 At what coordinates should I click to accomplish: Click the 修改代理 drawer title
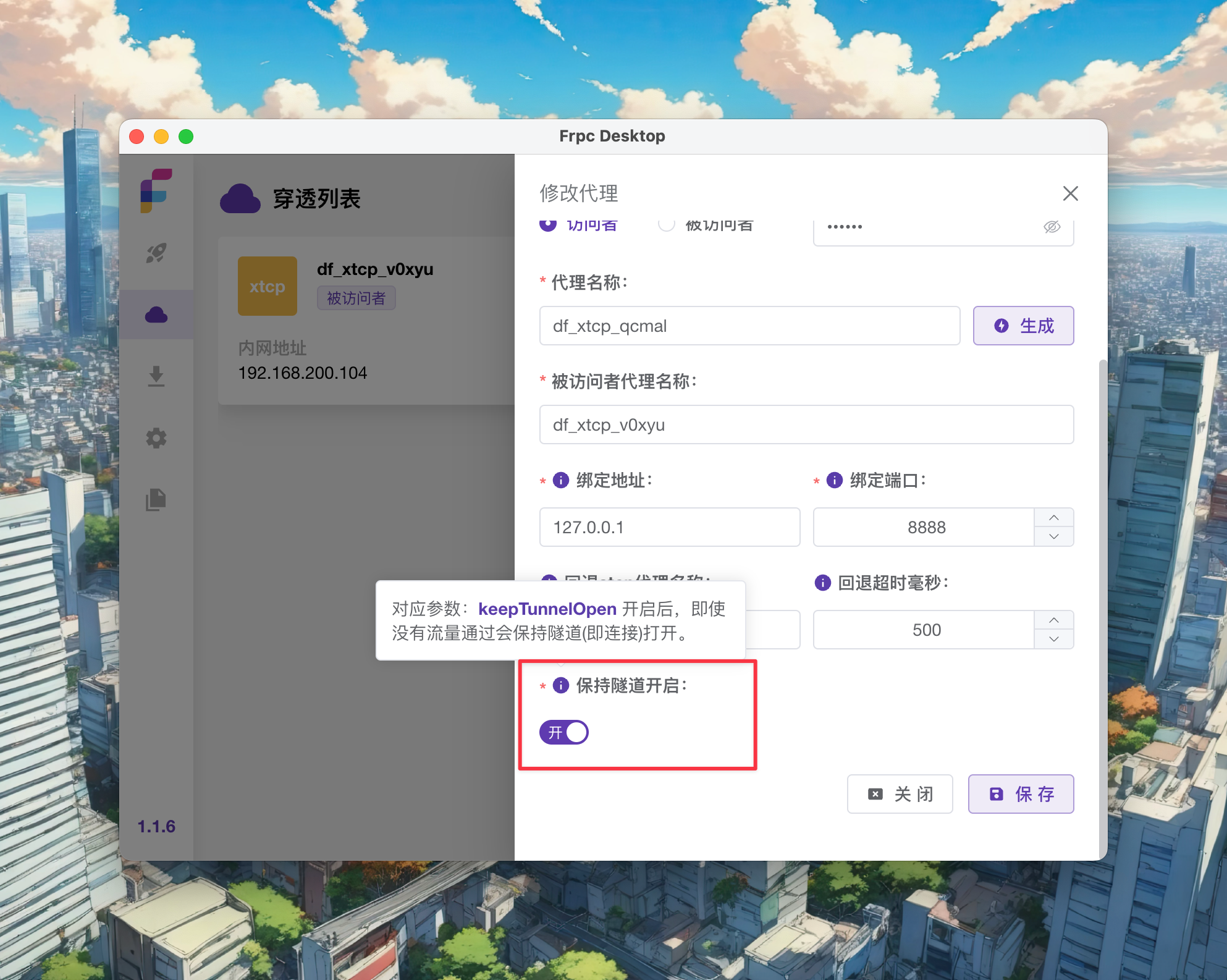point(579,193)
